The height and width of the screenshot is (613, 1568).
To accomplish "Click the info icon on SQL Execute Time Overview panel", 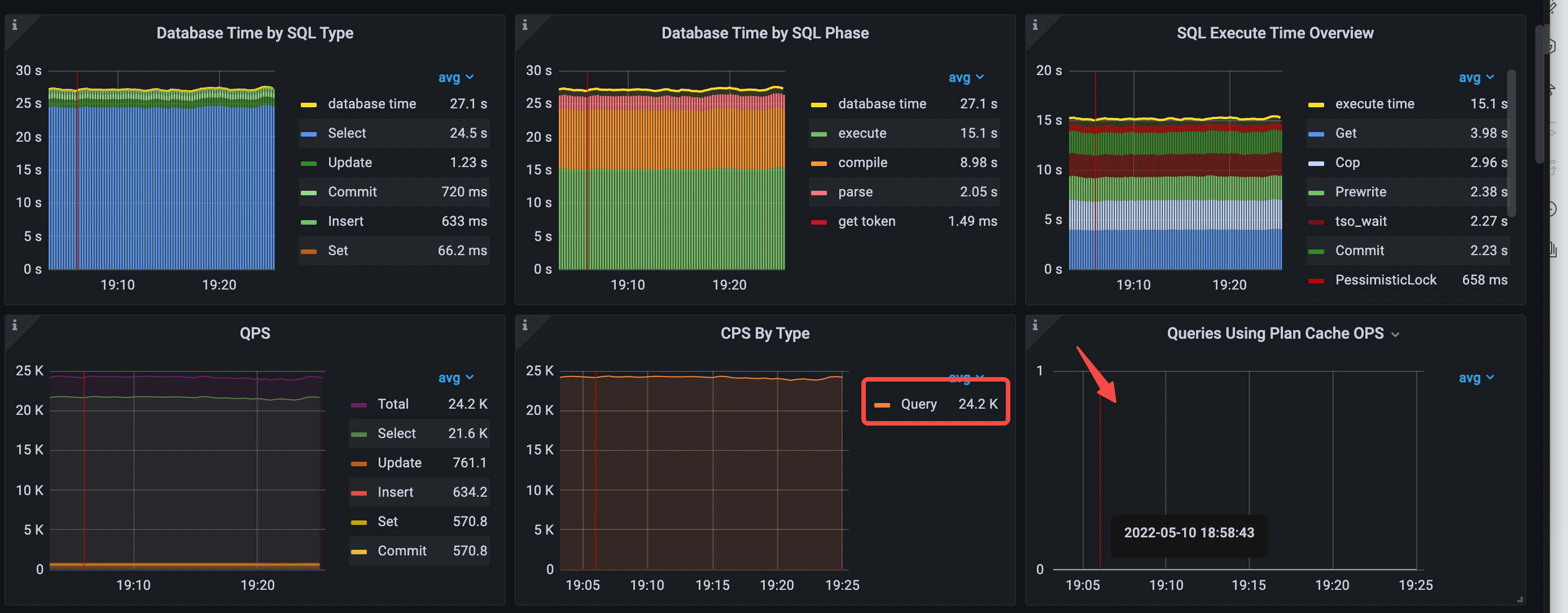I will [x=1035, y=24].
